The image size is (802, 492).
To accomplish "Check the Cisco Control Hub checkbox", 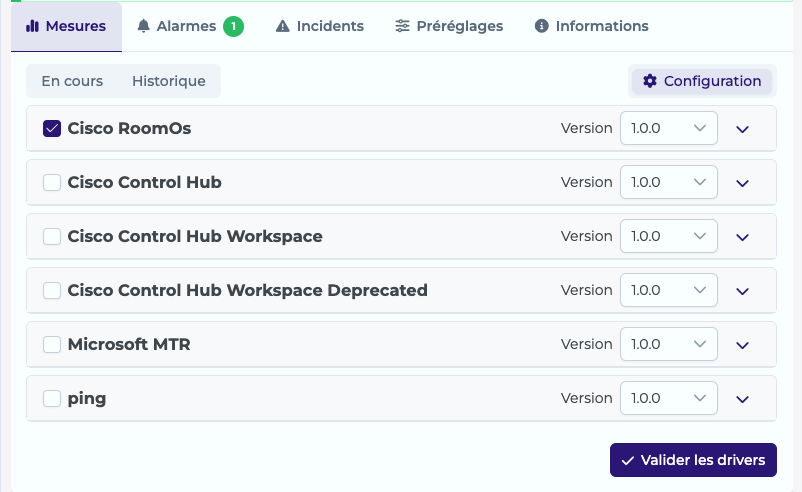I will coord(52,183).
